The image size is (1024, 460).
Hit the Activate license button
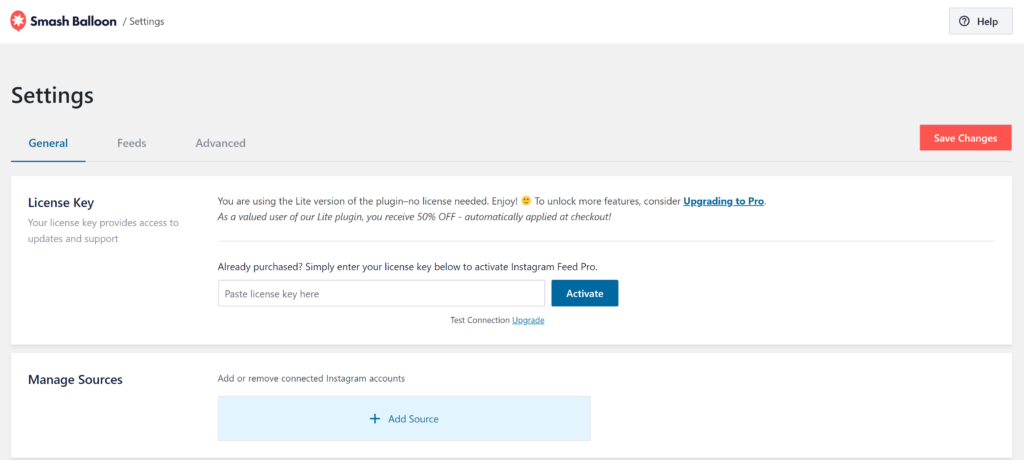pos(585,293)
